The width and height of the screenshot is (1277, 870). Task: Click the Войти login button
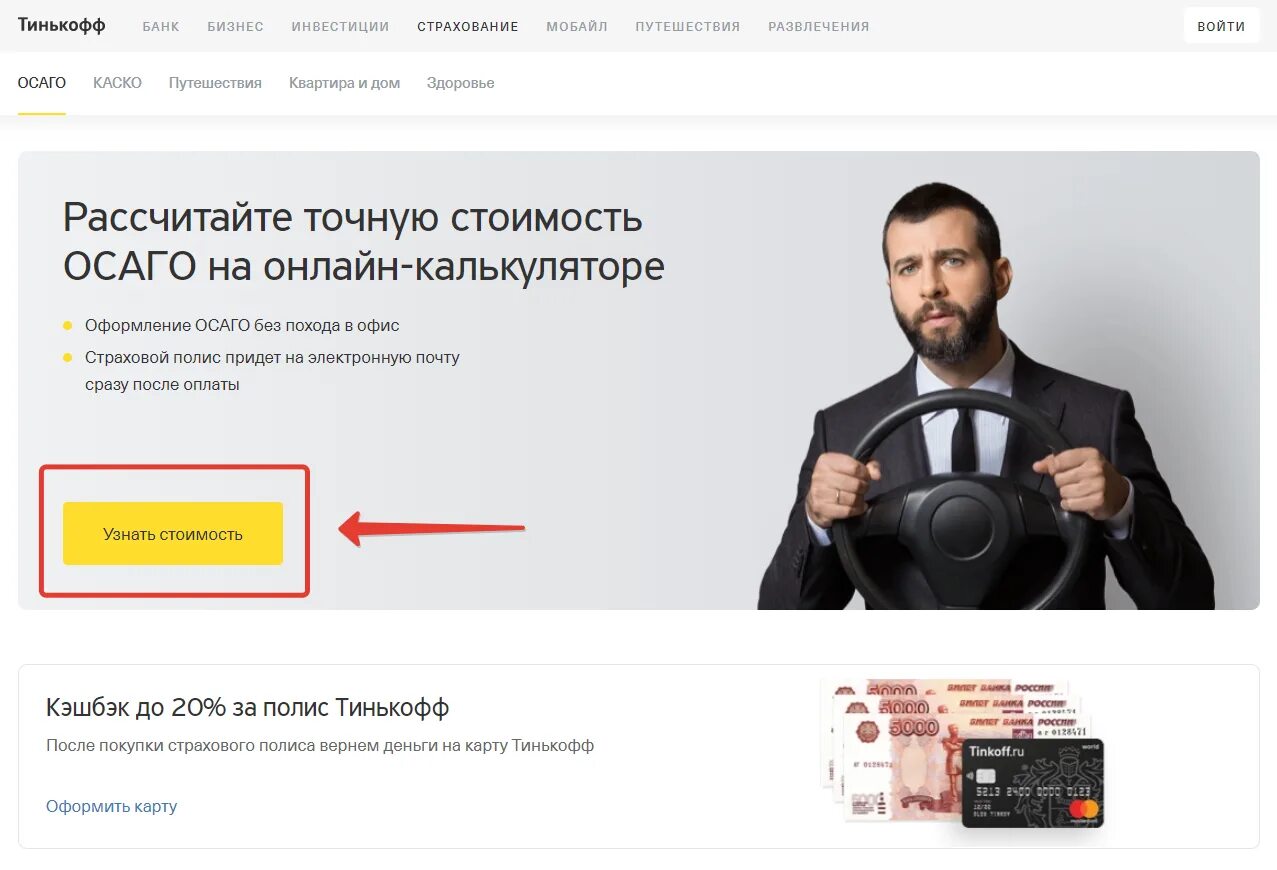pyautogui.click(x=1221, y=26)
